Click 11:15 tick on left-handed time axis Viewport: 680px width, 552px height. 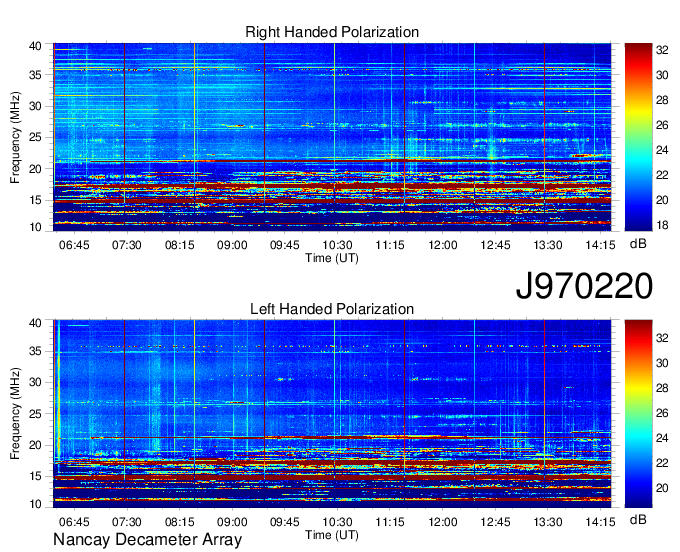[390, 521]
